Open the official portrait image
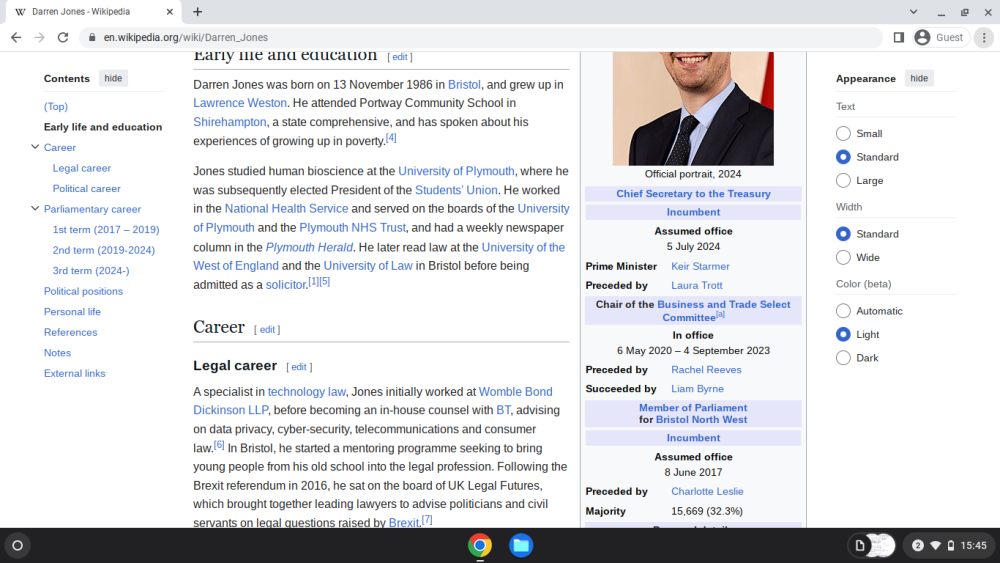 [x=693, y=109]
